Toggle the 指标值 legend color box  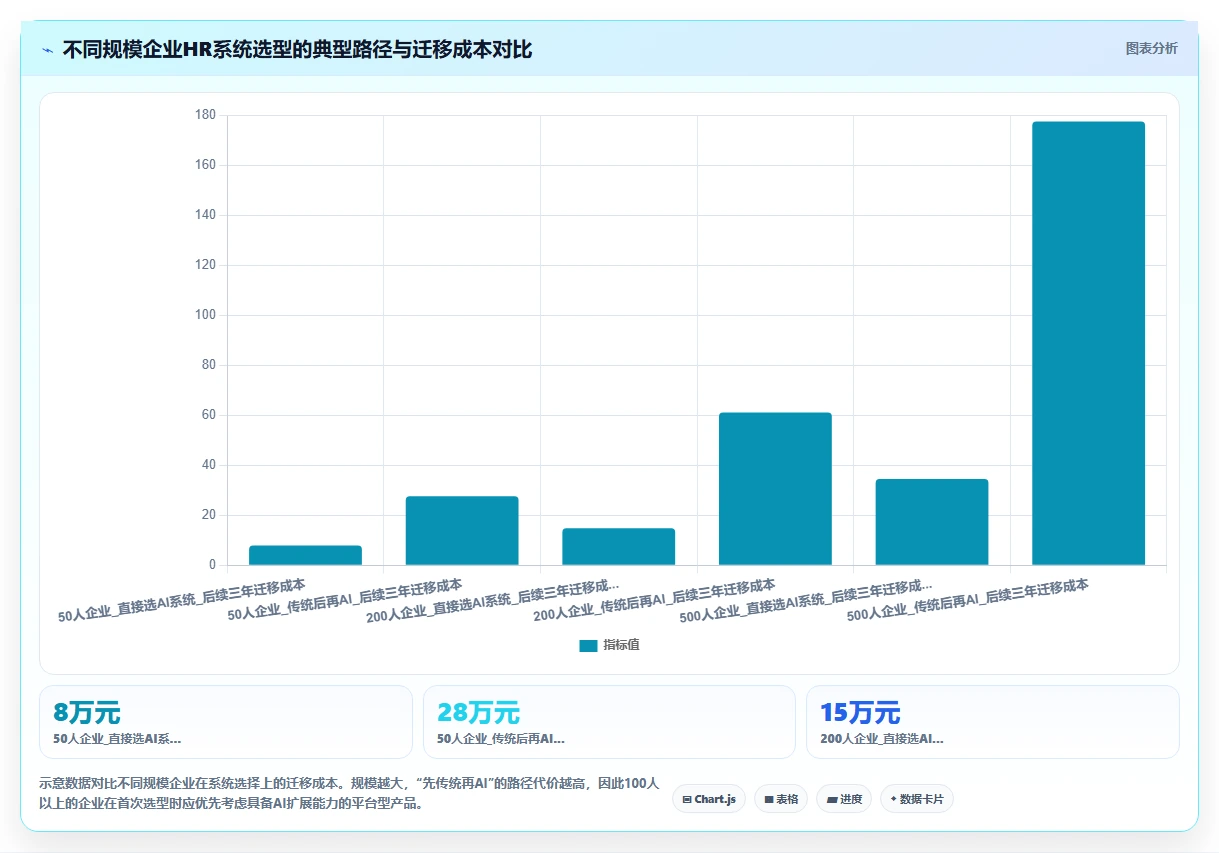[588, 646]
